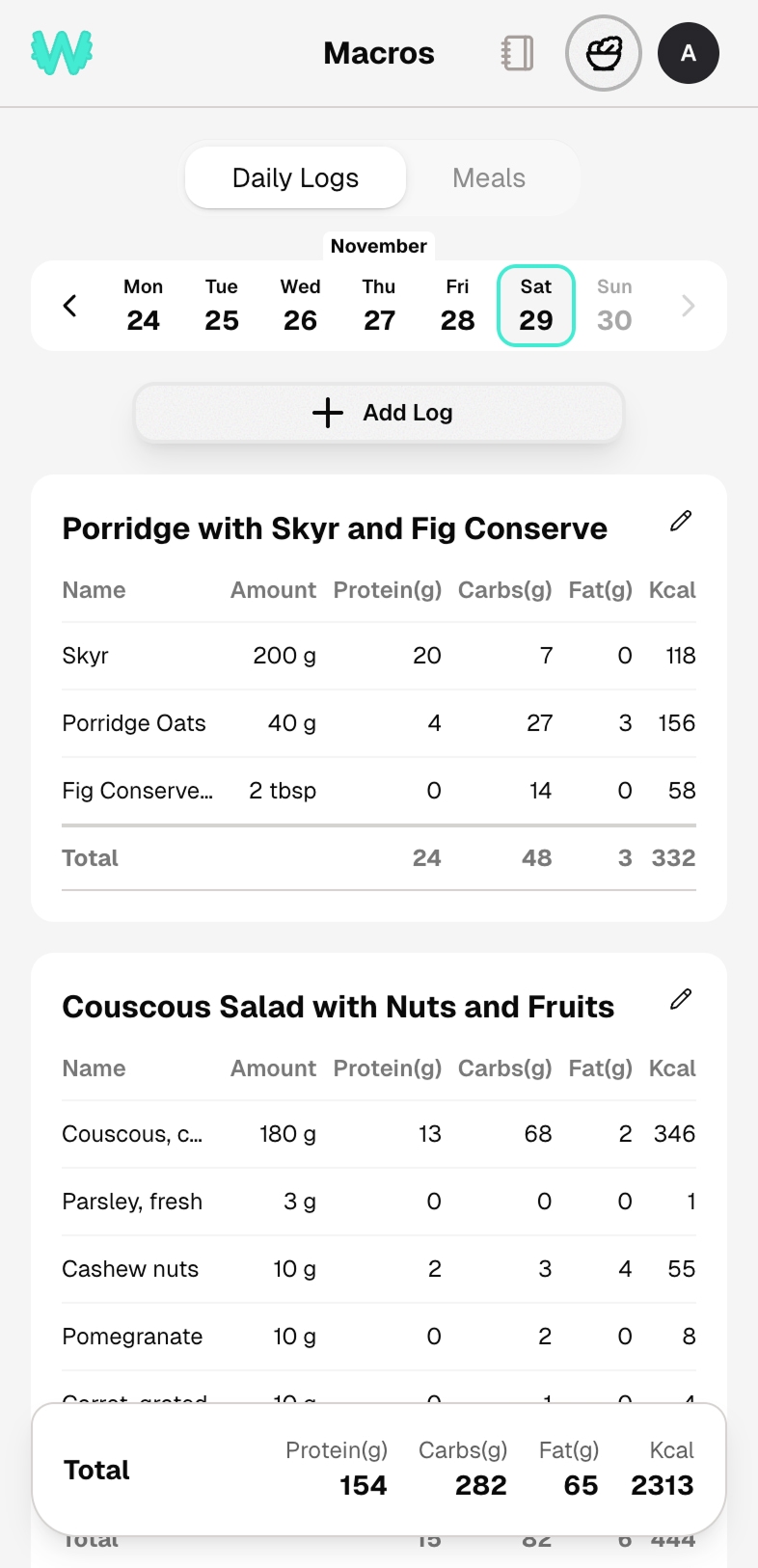
Task: Open the notebook journal icon
Action: (518, 53)
